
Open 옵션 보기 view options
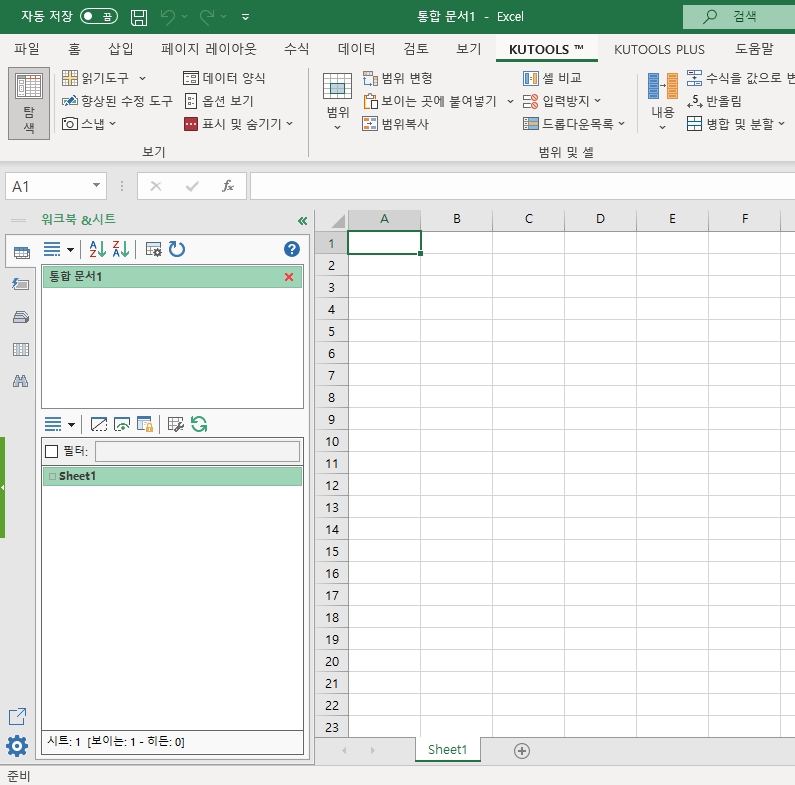click(x=219, y=101)
